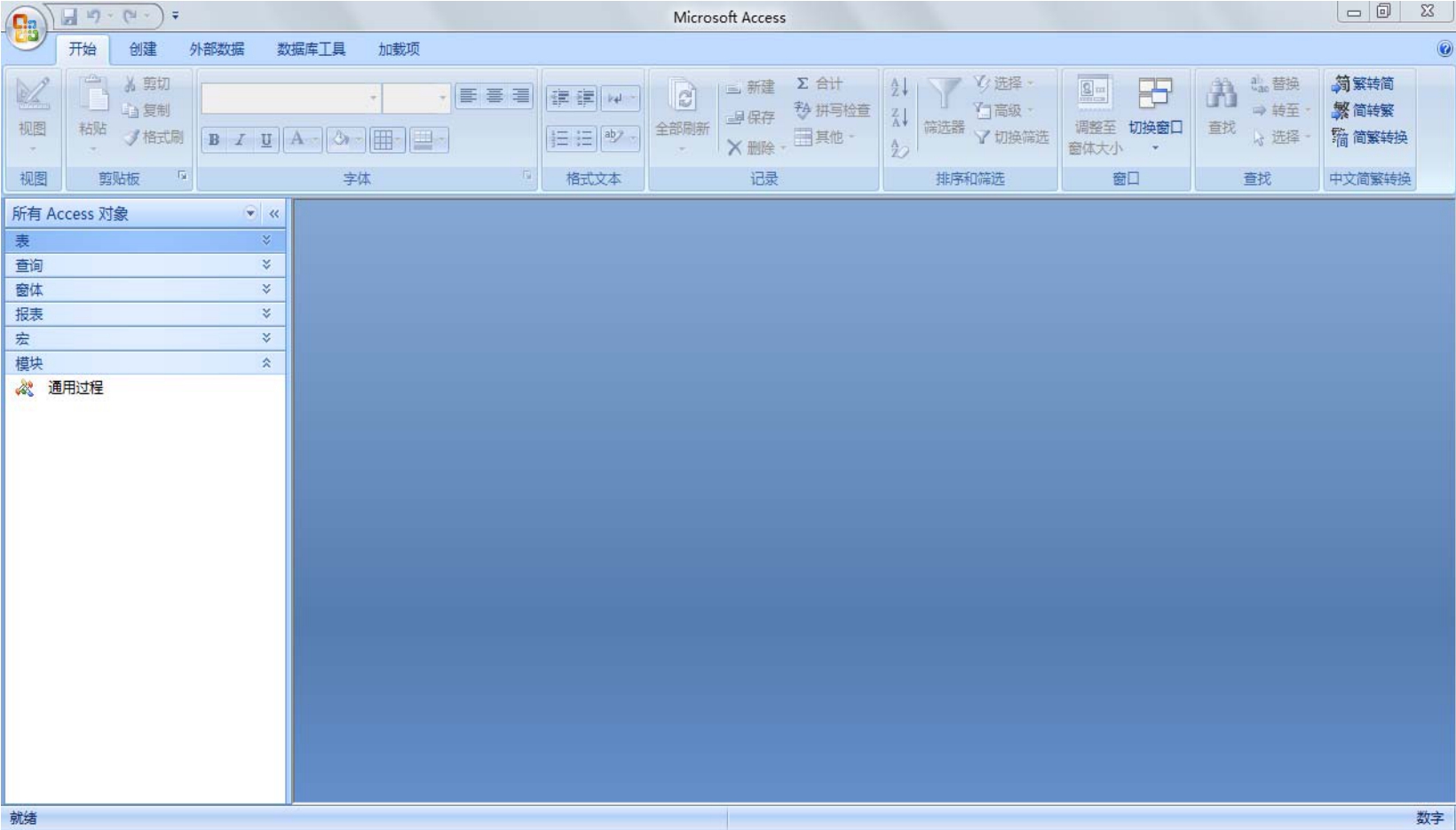Click the 简转繁 conversion icon
The height and width of the screenshot is (830, 1456).
coord(1341,110)
